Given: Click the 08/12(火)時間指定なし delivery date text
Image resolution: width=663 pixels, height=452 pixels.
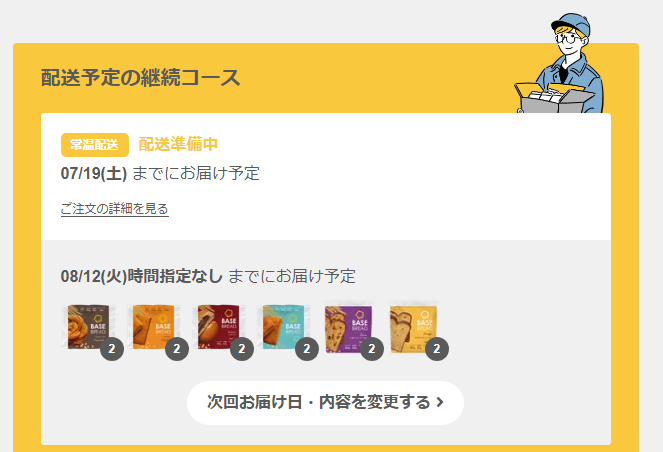Looking at the screenshot, I should coord(142,276).
